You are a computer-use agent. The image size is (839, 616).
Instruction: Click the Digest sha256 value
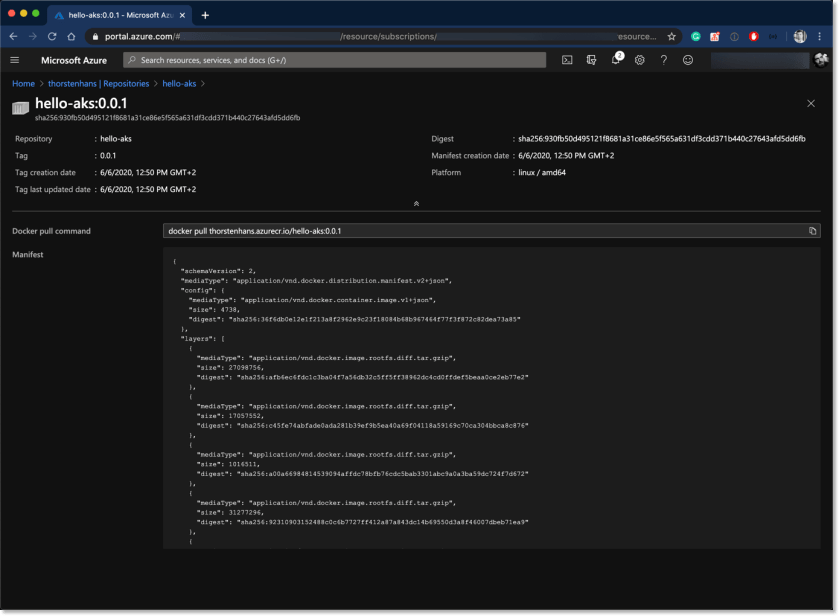point(661,139)
